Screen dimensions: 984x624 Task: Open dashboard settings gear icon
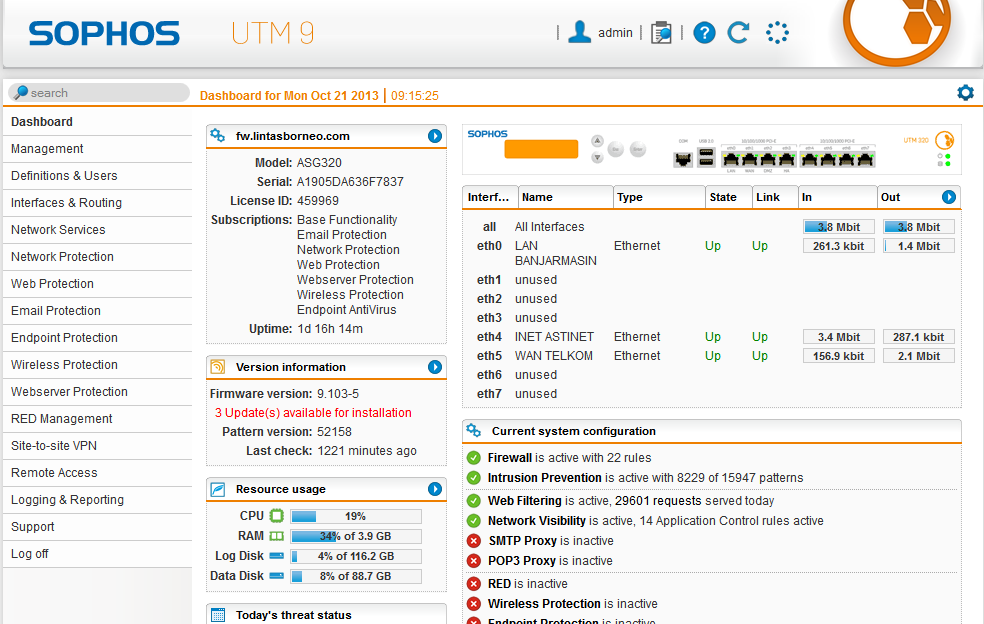point(965,93)
